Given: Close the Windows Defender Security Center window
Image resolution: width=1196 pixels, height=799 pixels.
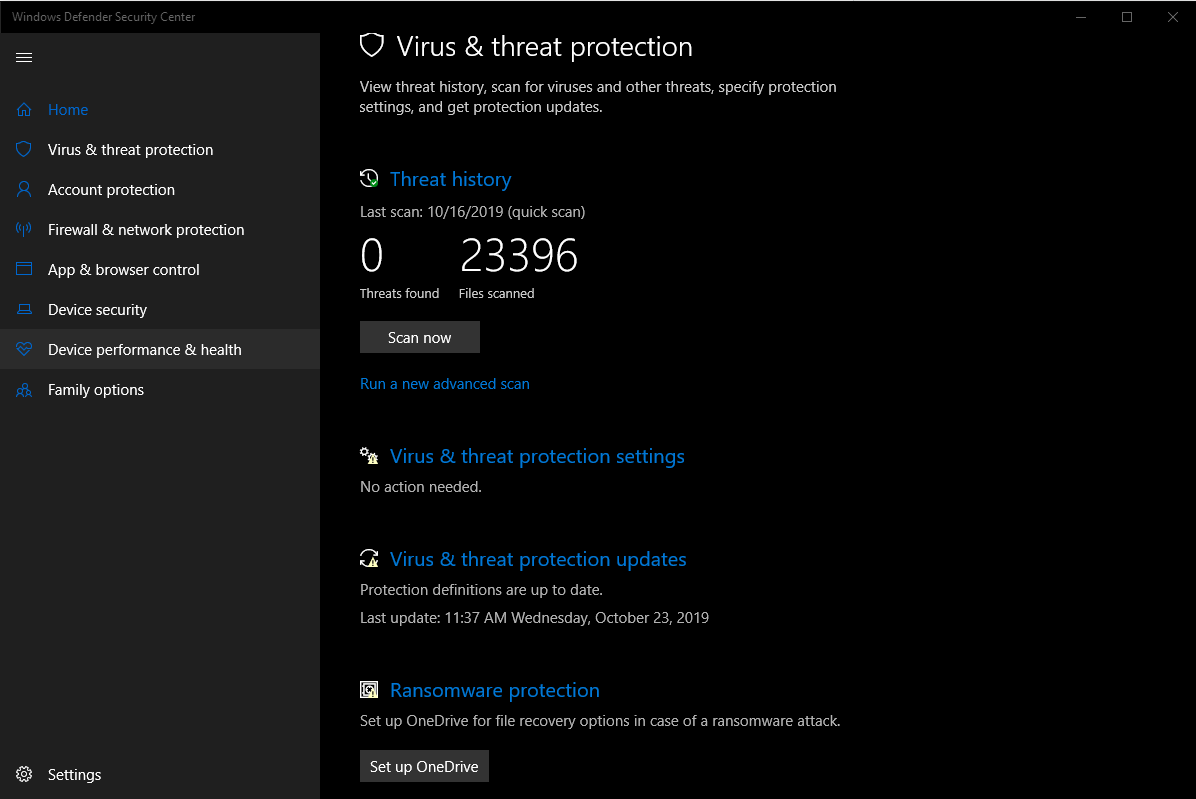Looking at the screenshot, I should 1172,17.
